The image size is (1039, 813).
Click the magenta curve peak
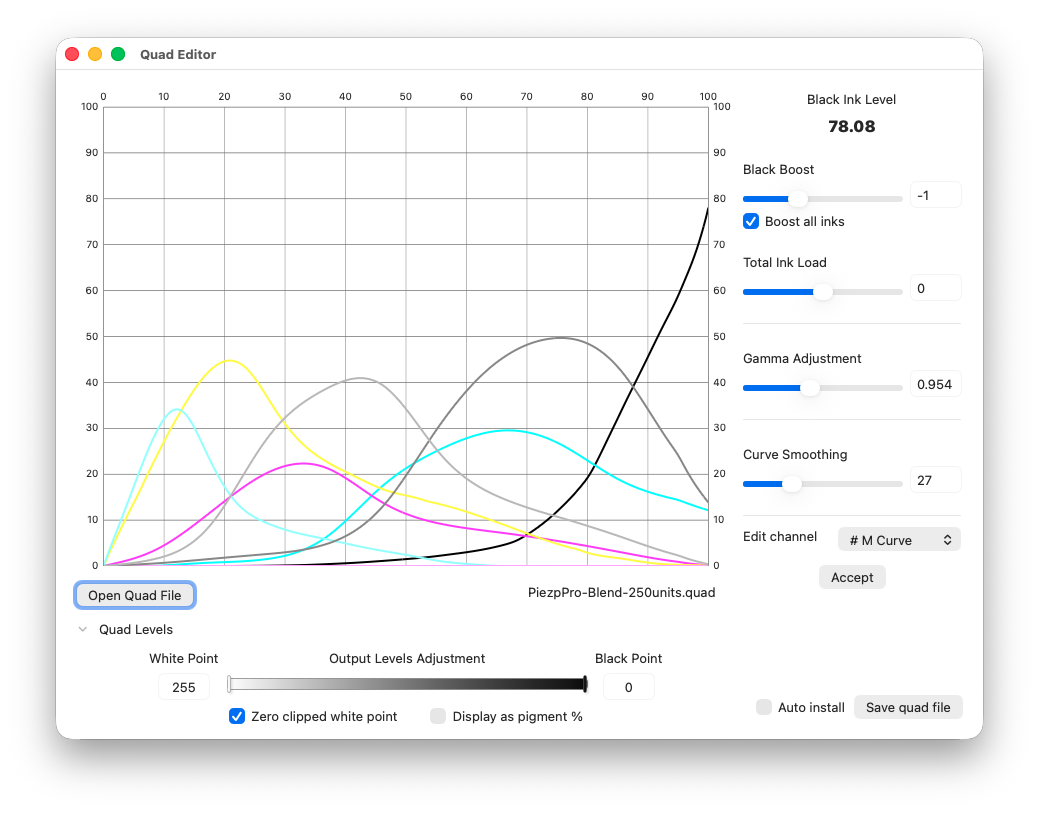click(x=303, y=463)
